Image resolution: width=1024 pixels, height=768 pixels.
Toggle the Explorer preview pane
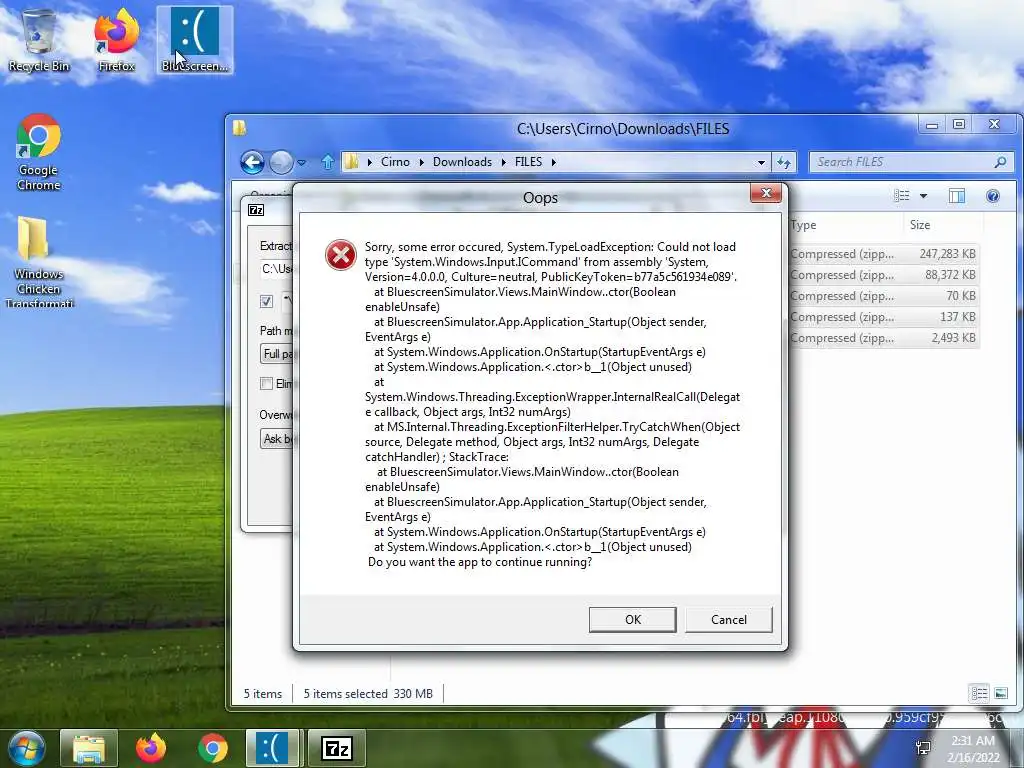point(957,196)
